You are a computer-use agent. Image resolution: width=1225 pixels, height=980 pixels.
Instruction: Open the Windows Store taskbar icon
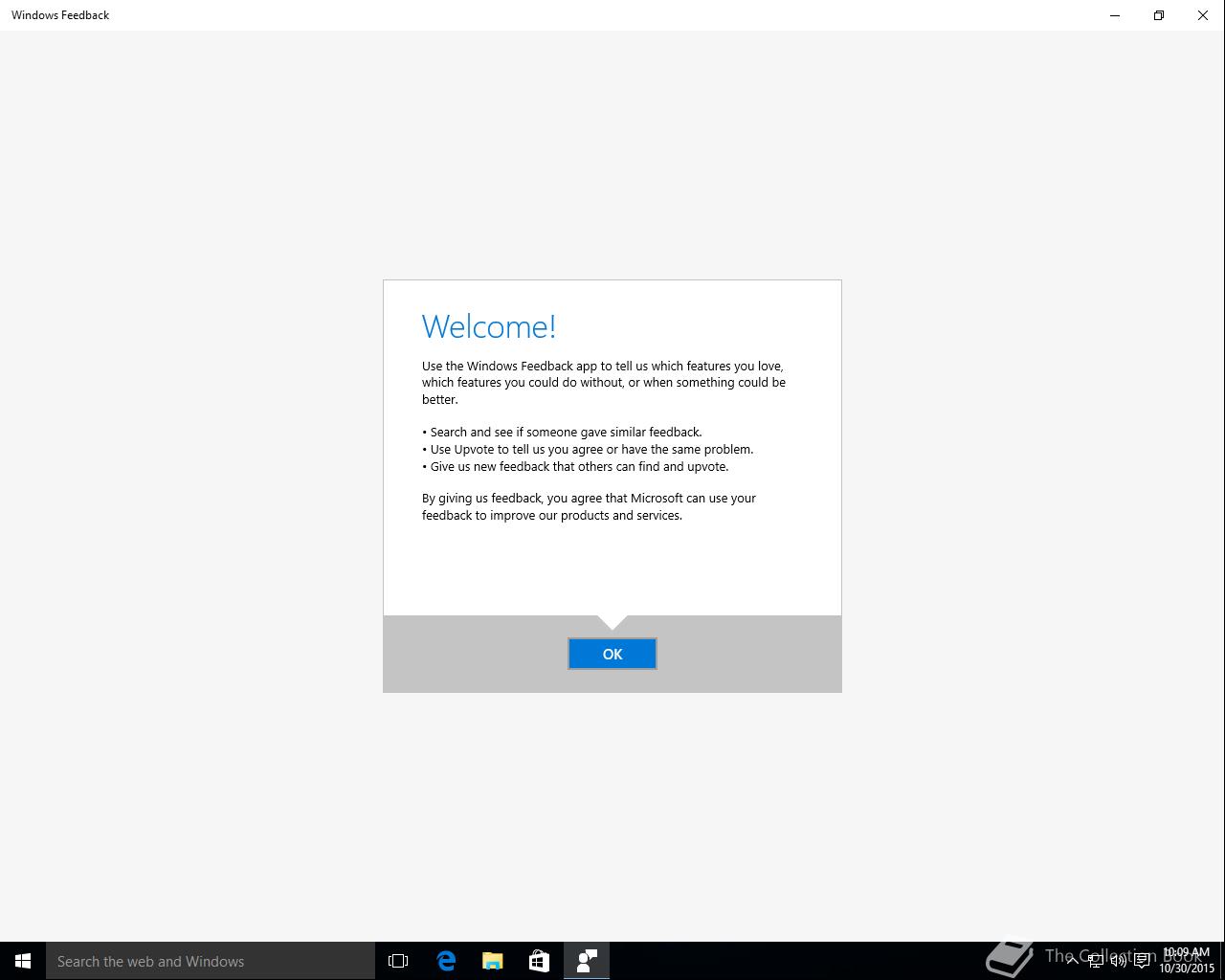[540, 961]
